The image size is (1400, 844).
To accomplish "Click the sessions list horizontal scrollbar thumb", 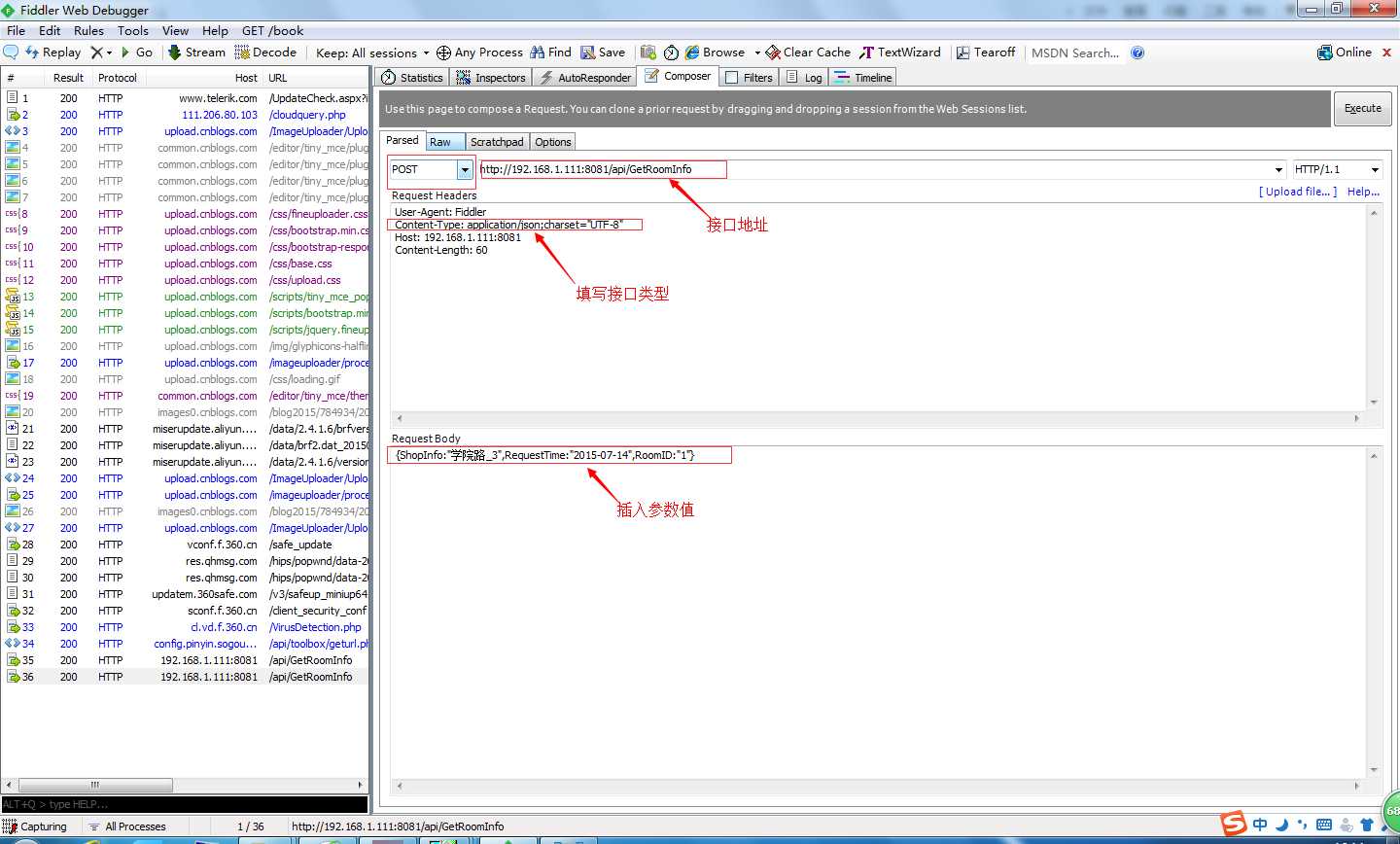I will 95,785.
